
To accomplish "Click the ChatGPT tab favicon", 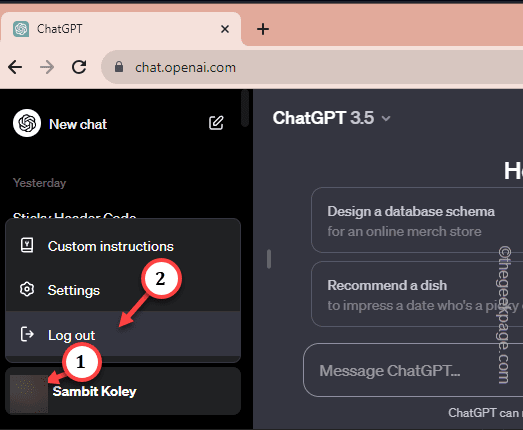I will tap(21, 29).
